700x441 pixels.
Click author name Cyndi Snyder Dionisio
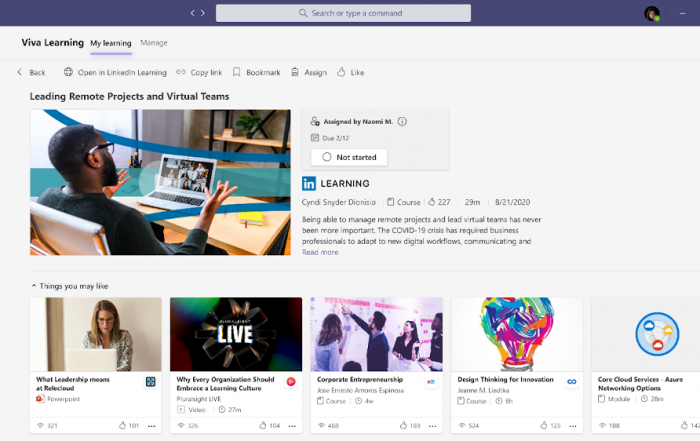(339, 202)
